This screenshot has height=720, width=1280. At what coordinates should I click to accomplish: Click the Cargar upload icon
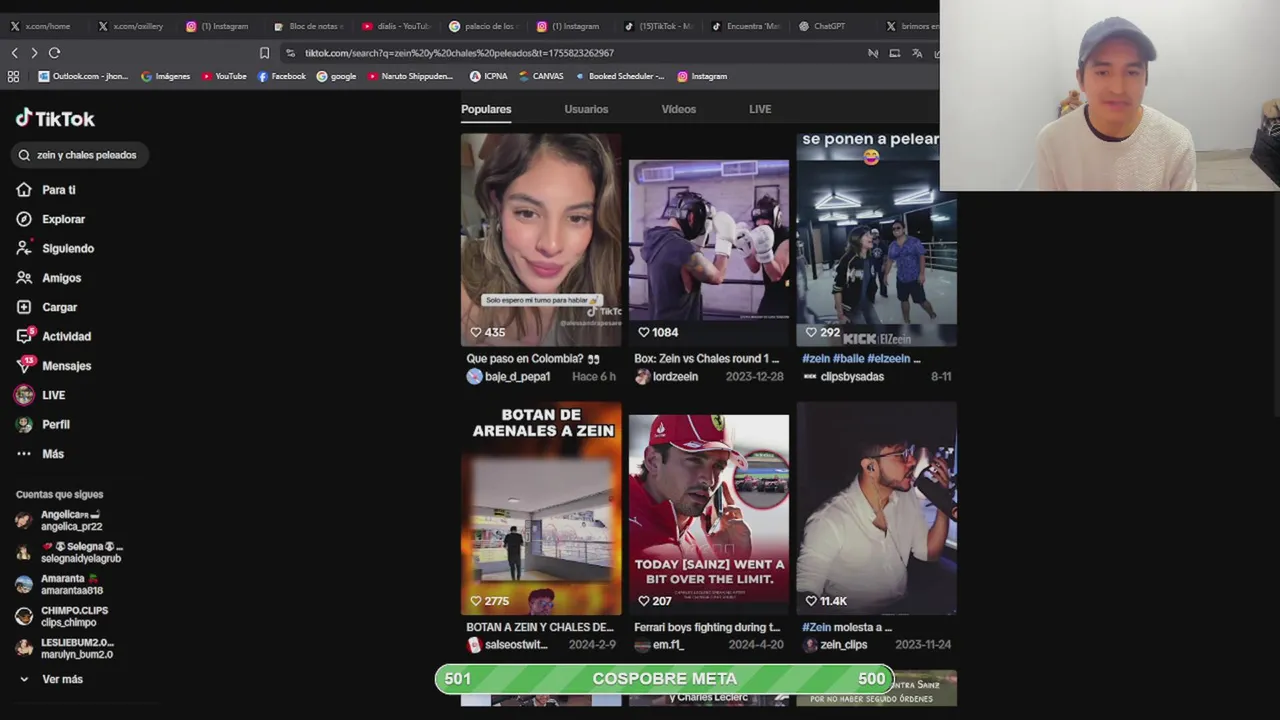(x=24, y=307)
